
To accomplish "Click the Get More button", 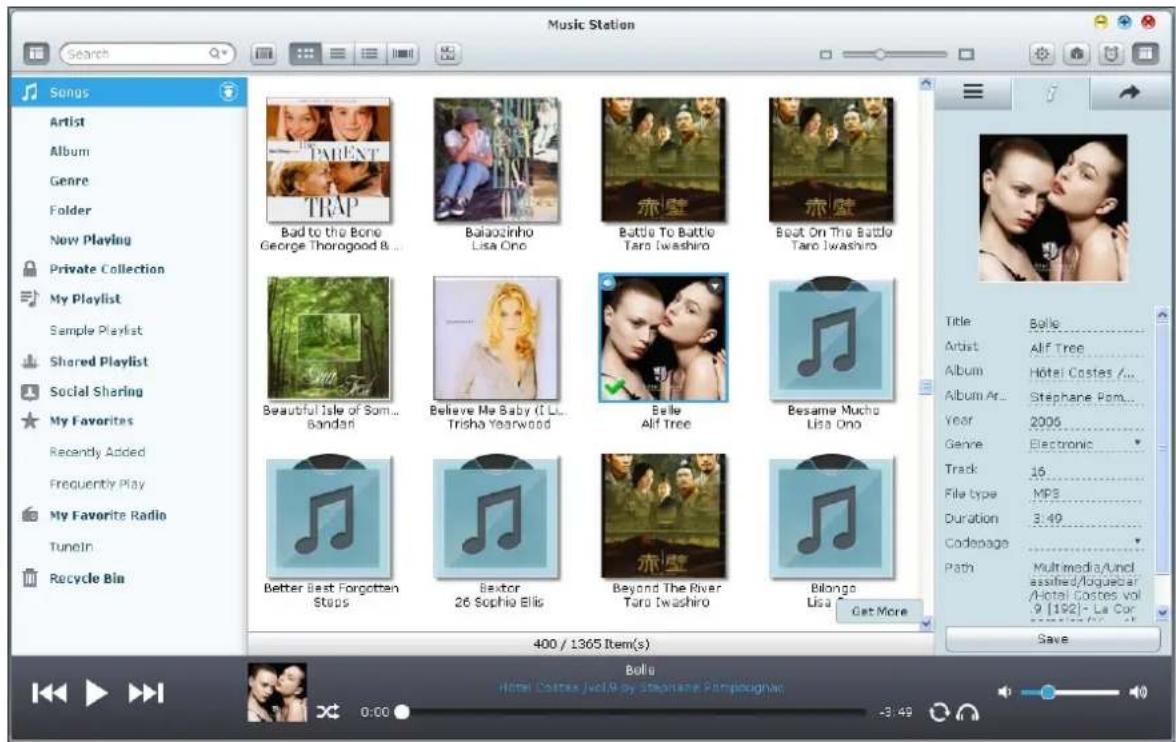I will click(879, 611).
